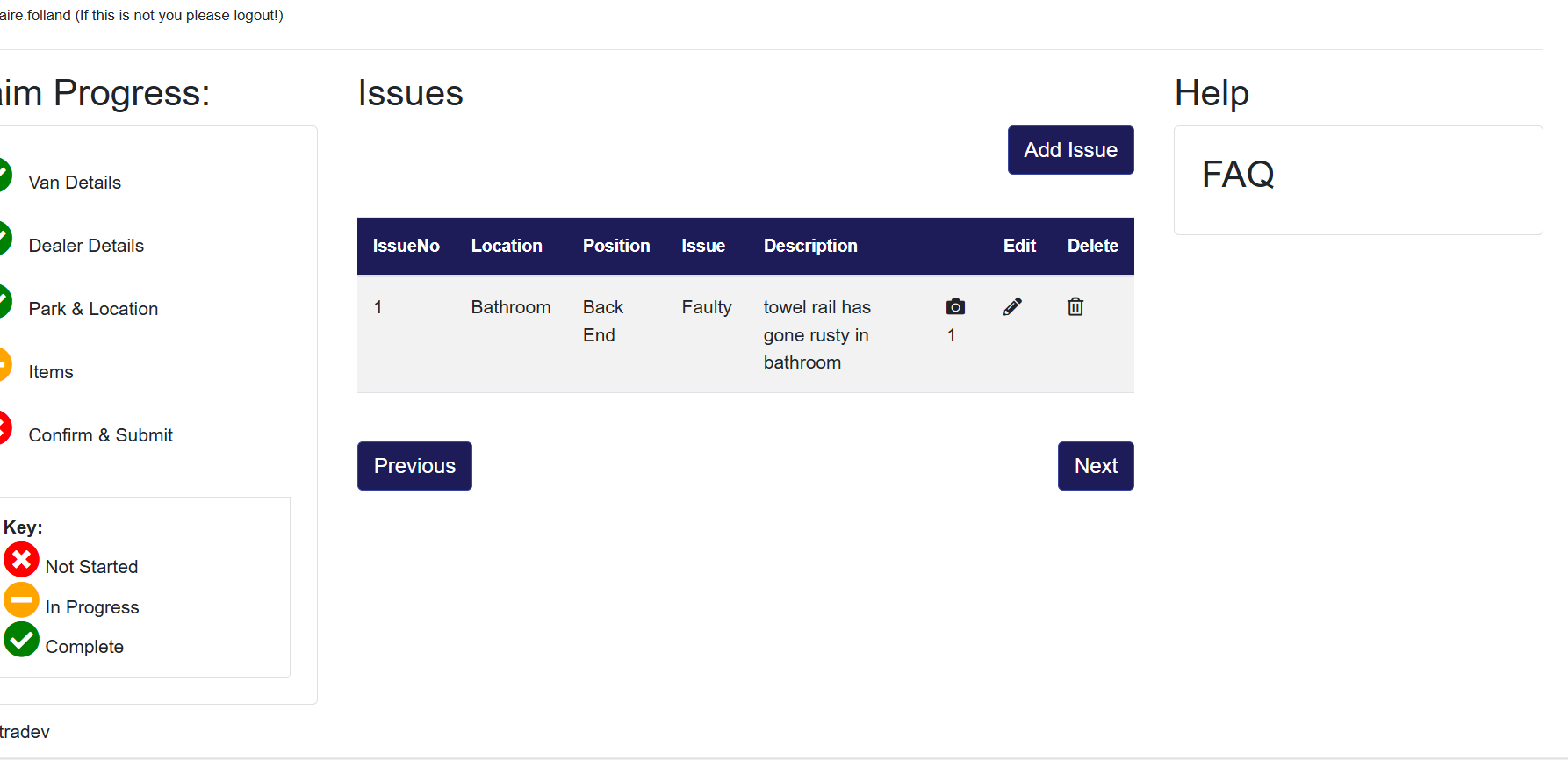Click the Location column header
The image size is (1568, 760).
pyautogui.click(x=507, y=246)
